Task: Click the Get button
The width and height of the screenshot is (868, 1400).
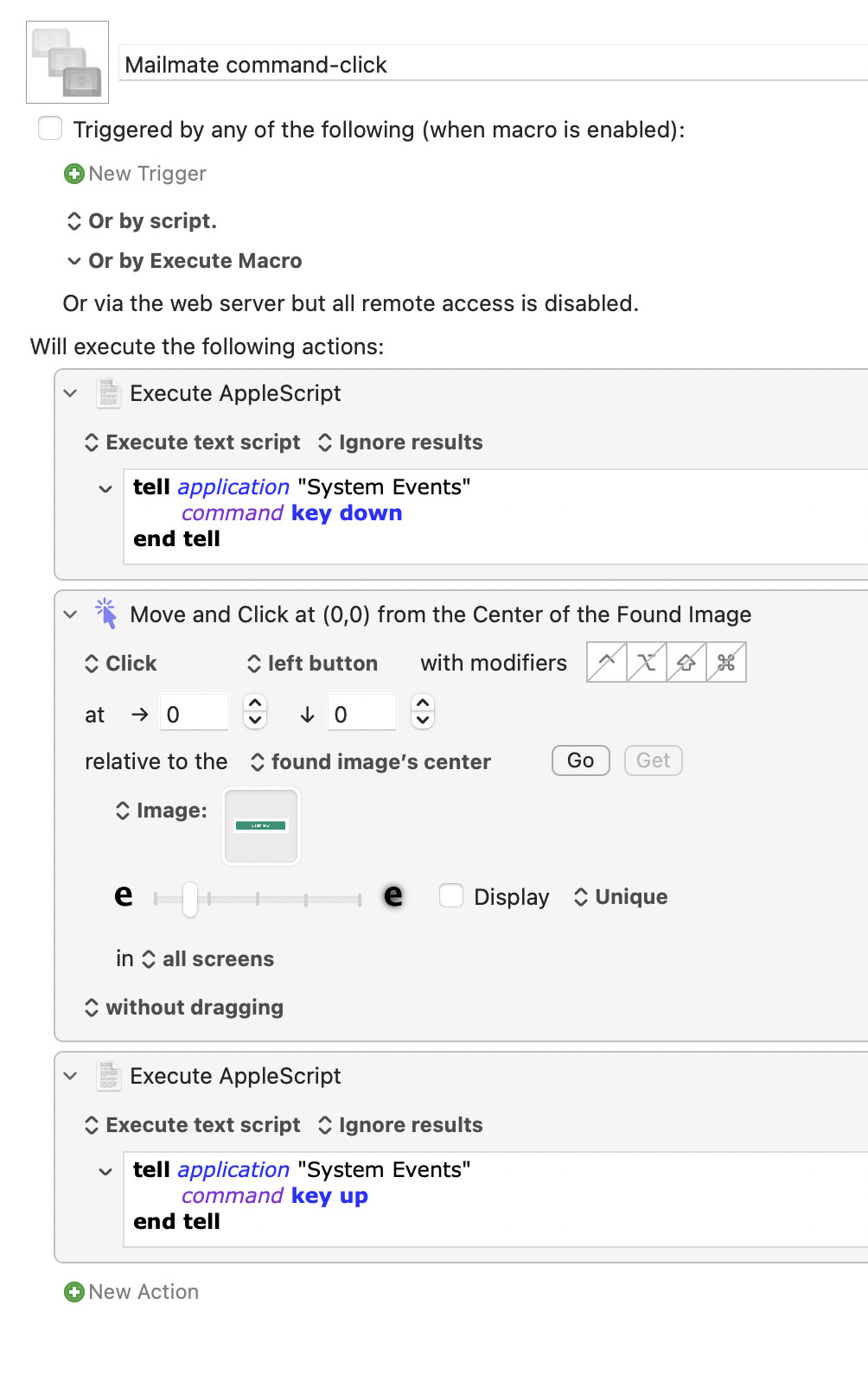Action: pos(654,760)
